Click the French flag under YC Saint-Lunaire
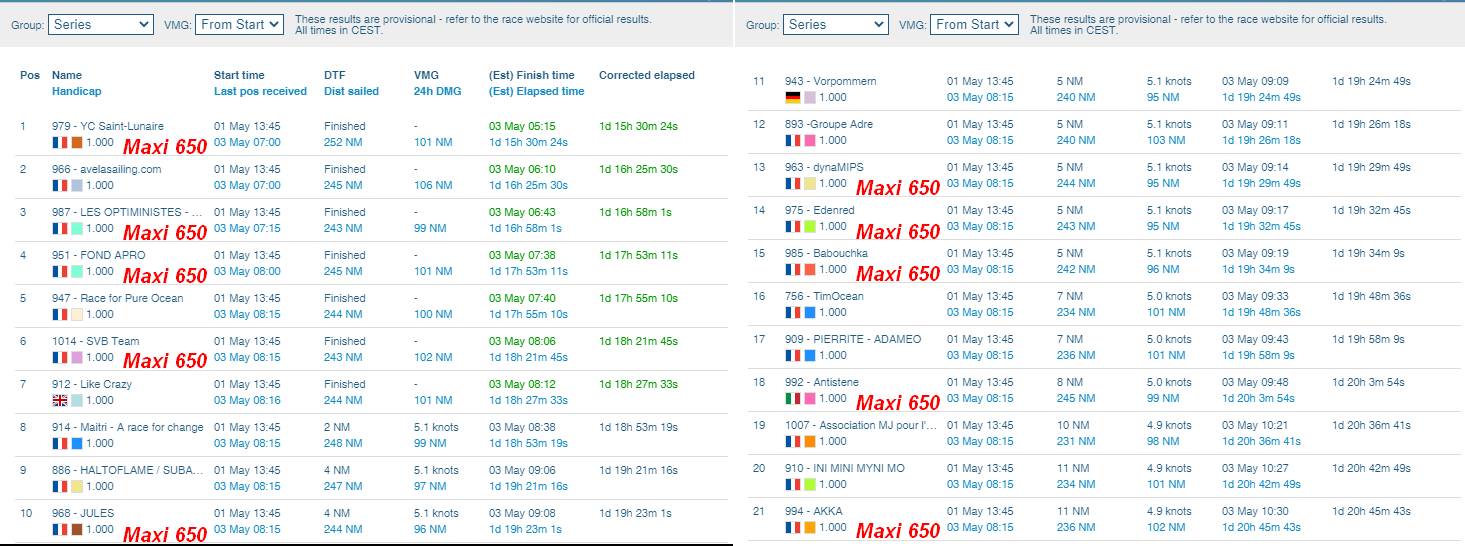The image size is (1465, 546). point(59,142)
